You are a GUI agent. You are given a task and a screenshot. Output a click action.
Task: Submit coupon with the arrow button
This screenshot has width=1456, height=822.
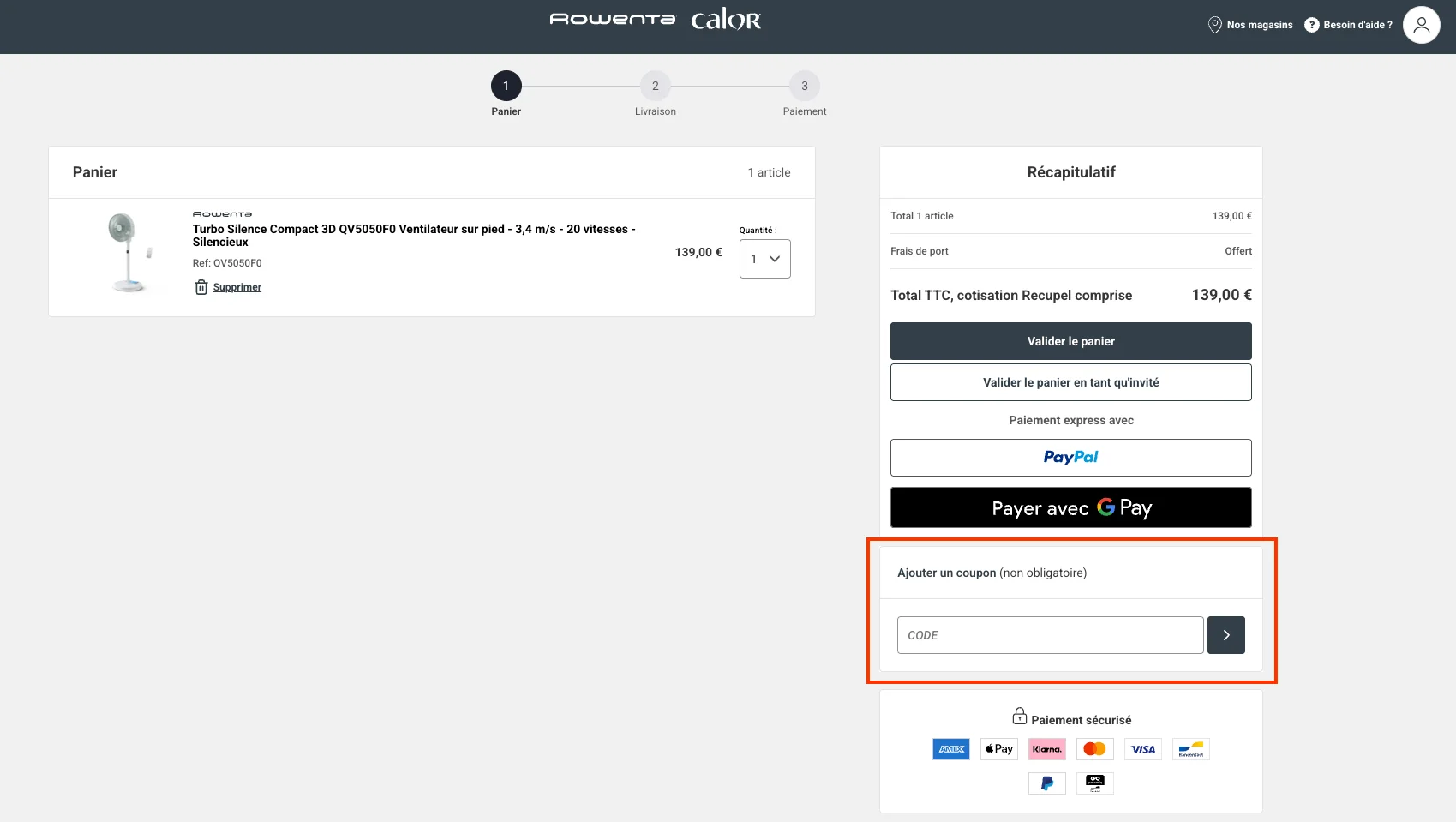tap(1225, 635)
